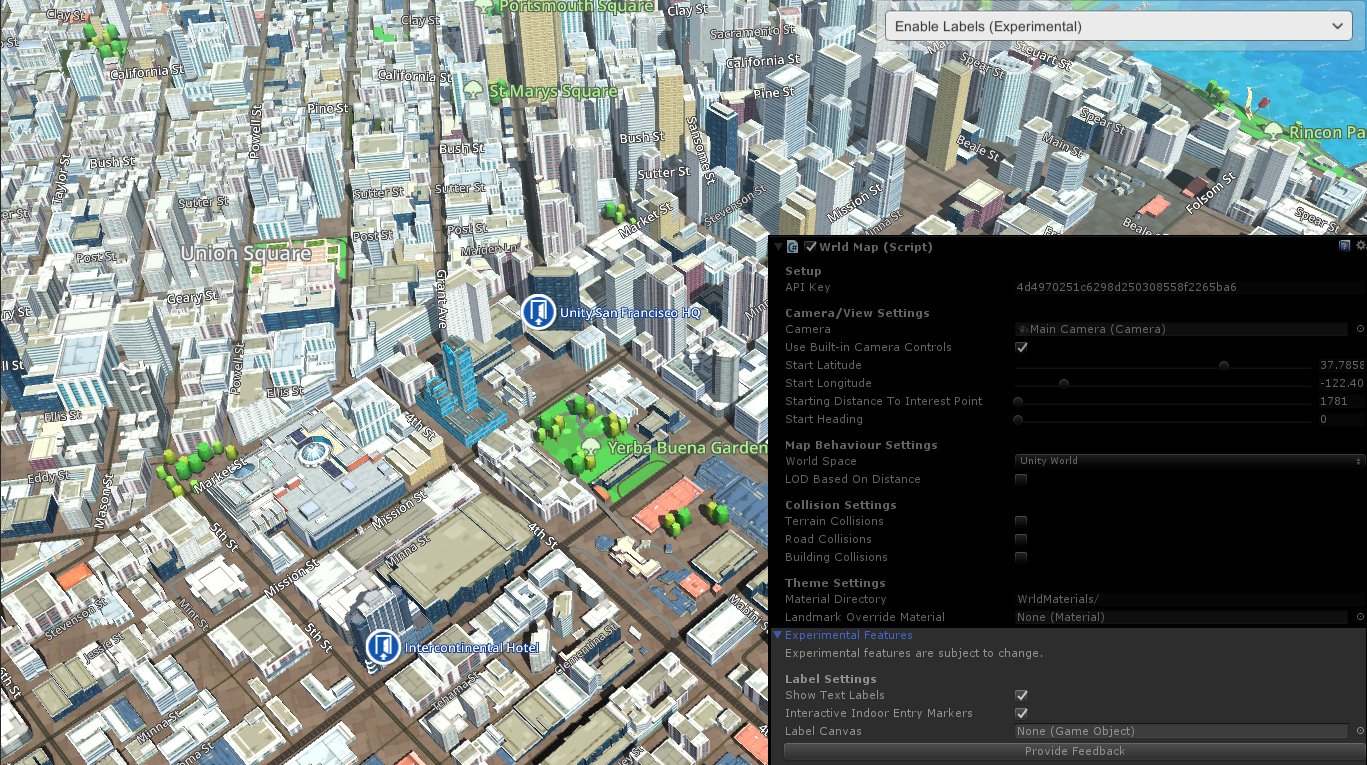Click the Portsmouth Square tree icon
The height and width of the screenshot is (765, 1367).
[484, 6]
